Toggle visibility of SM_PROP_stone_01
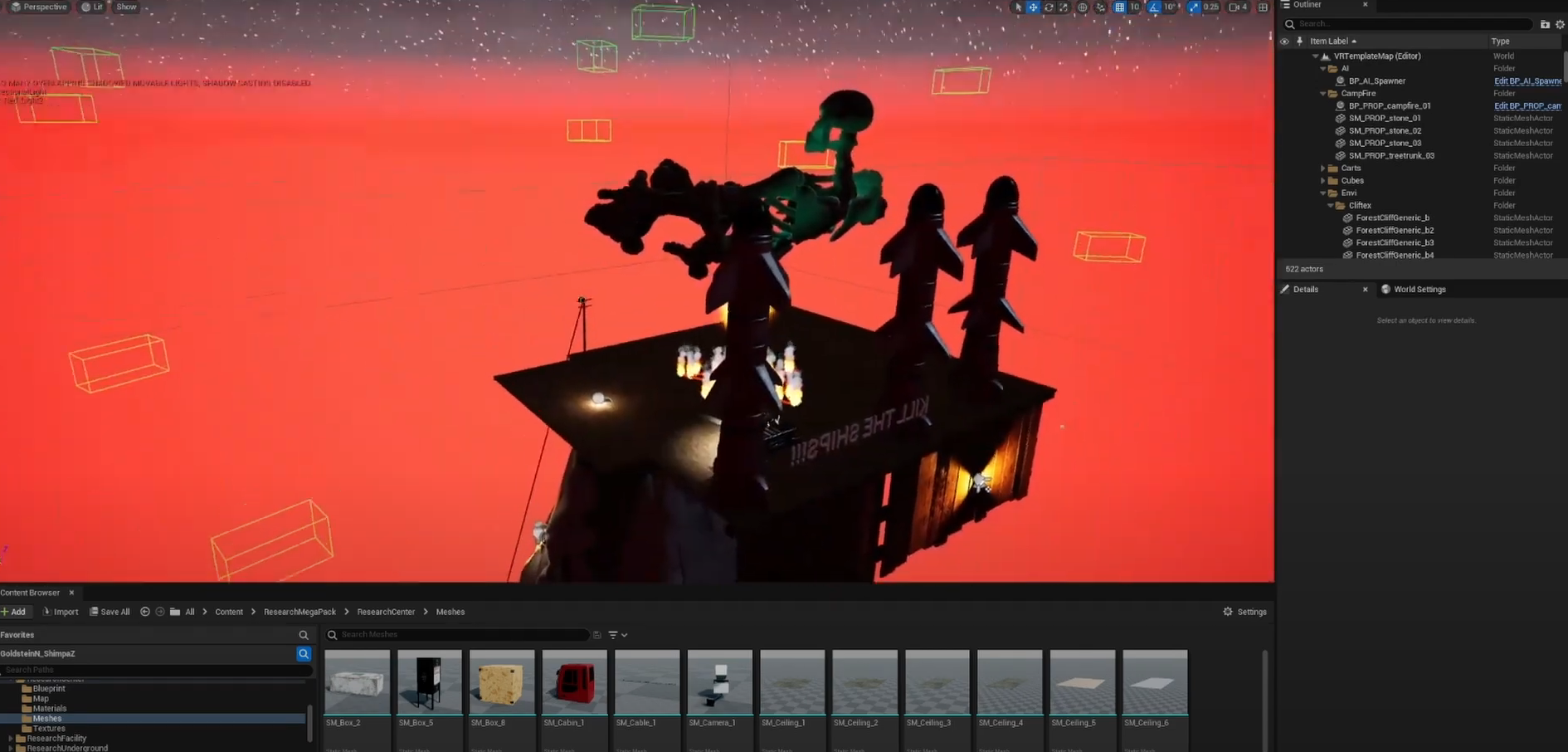1568x752 pixels. click(1284, 118)
